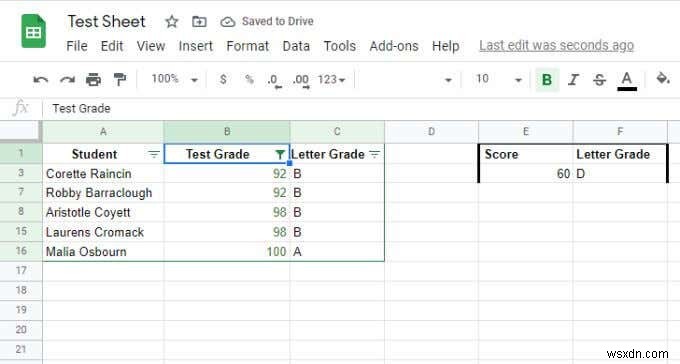Open the text color picker
680x364 pixels.
[627, 80]
